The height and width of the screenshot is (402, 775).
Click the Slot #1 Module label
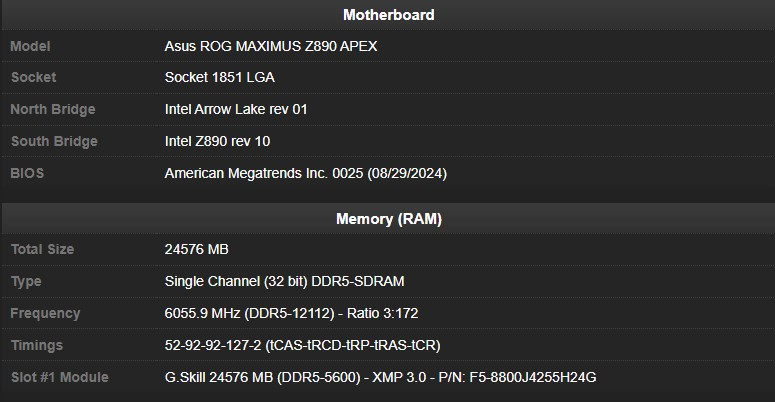(x=59, y=377)
